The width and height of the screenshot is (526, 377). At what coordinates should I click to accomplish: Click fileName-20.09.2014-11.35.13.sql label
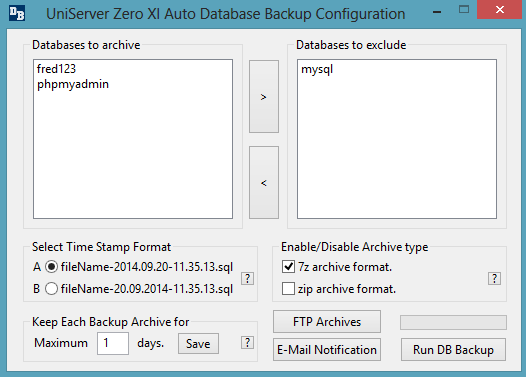147,289
